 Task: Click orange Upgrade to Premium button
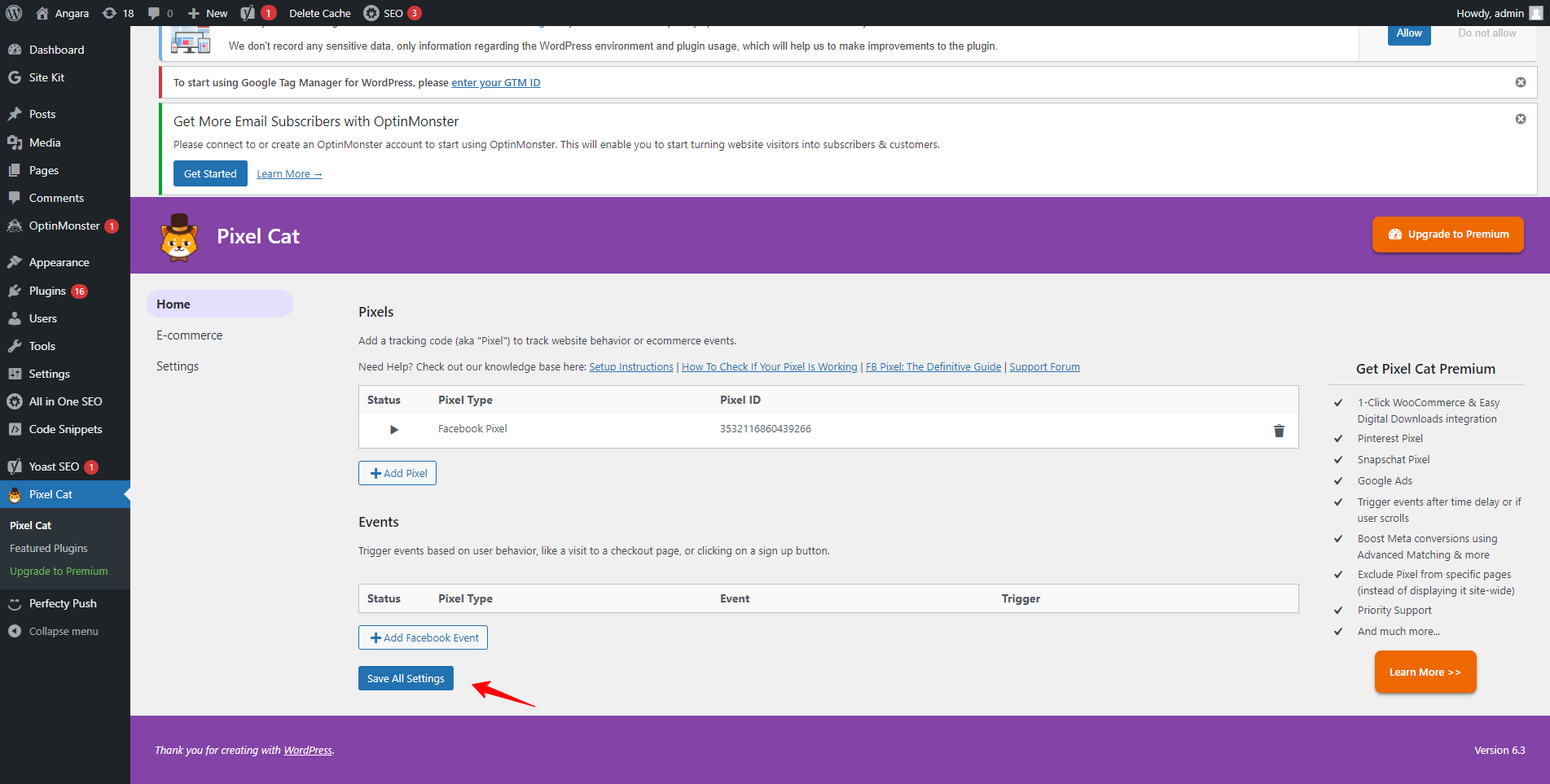[x=1448, y=234]
